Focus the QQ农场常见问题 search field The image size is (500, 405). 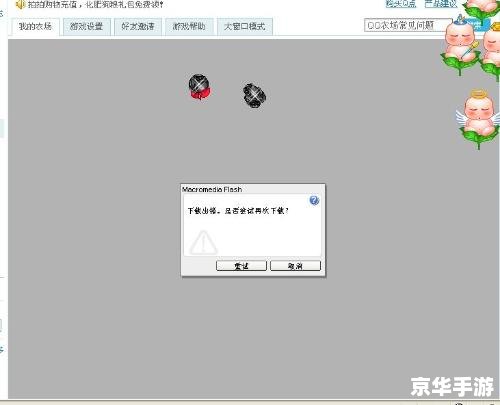point(407,25)
